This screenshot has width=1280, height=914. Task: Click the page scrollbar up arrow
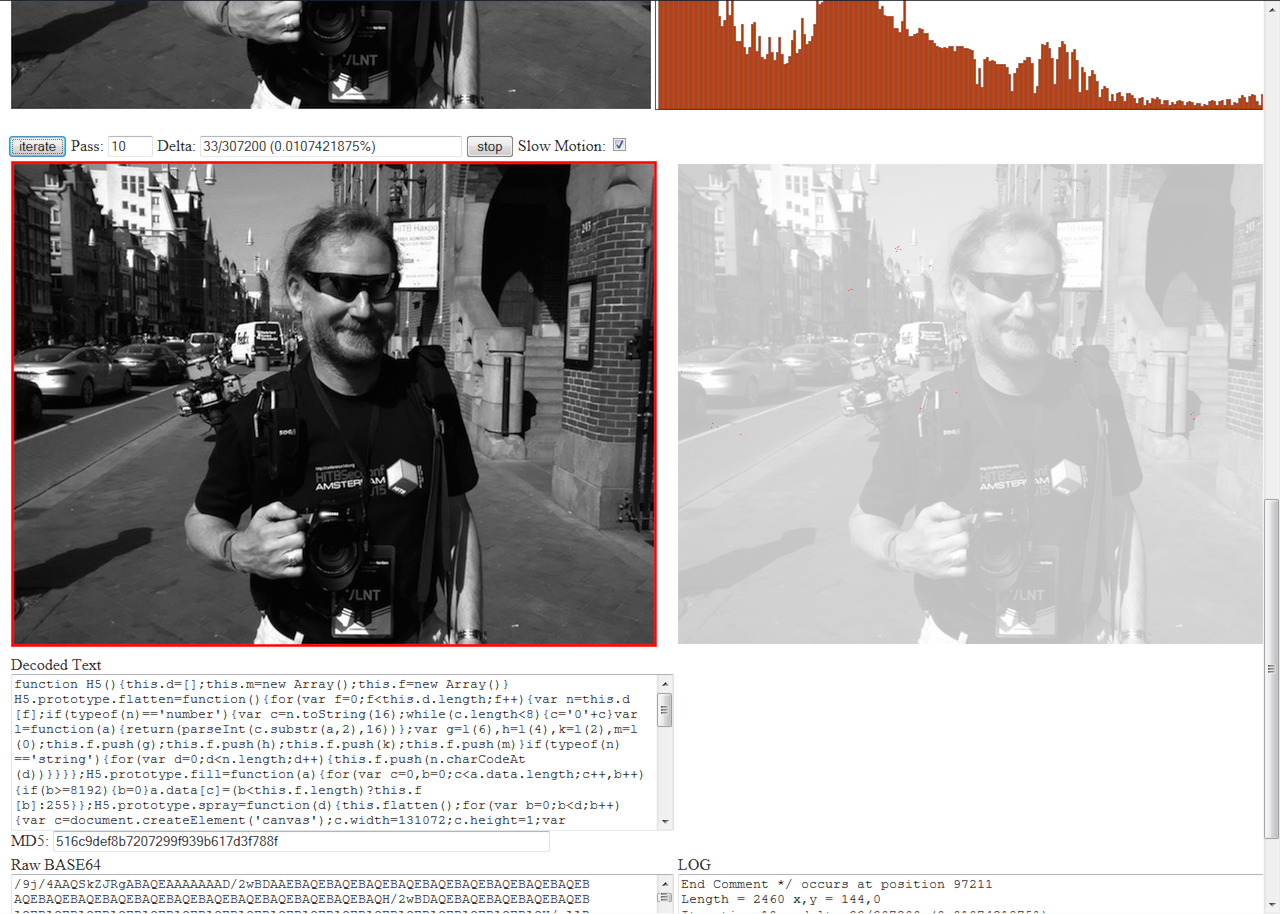1272,7
